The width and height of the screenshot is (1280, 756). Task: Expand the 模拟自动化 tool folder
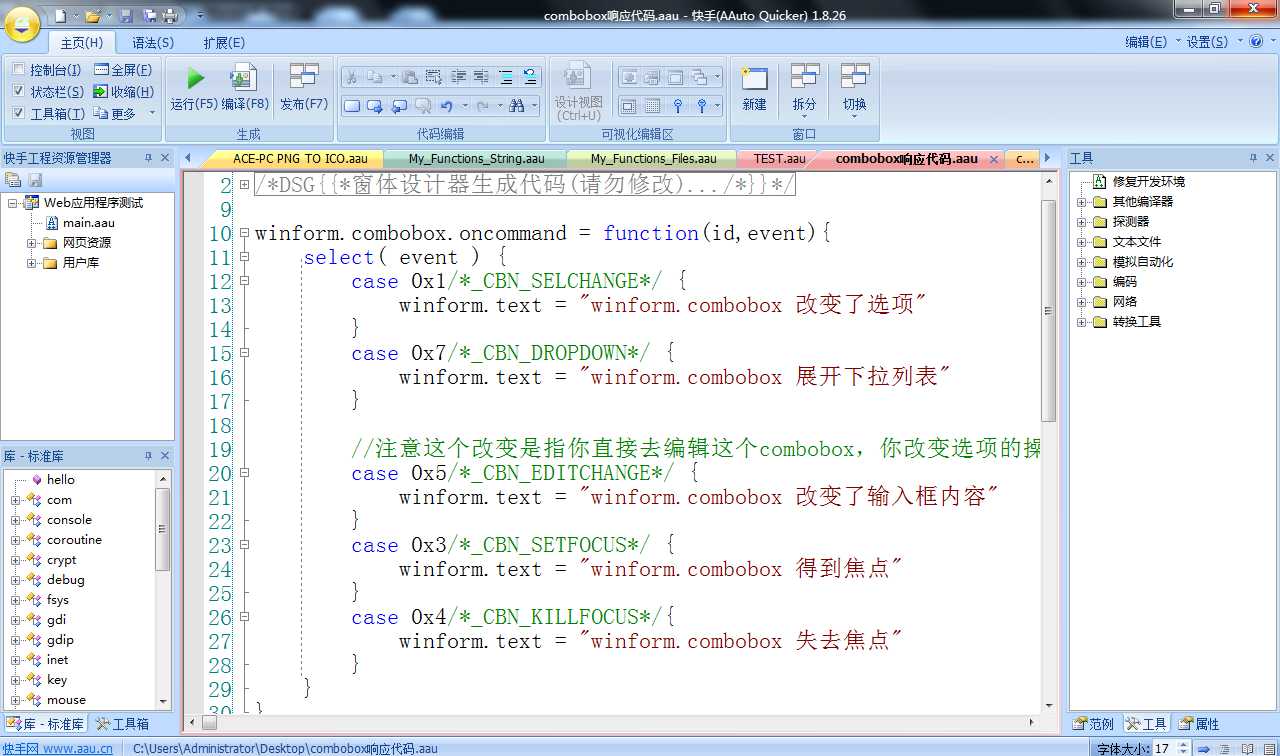point(1082,262)
